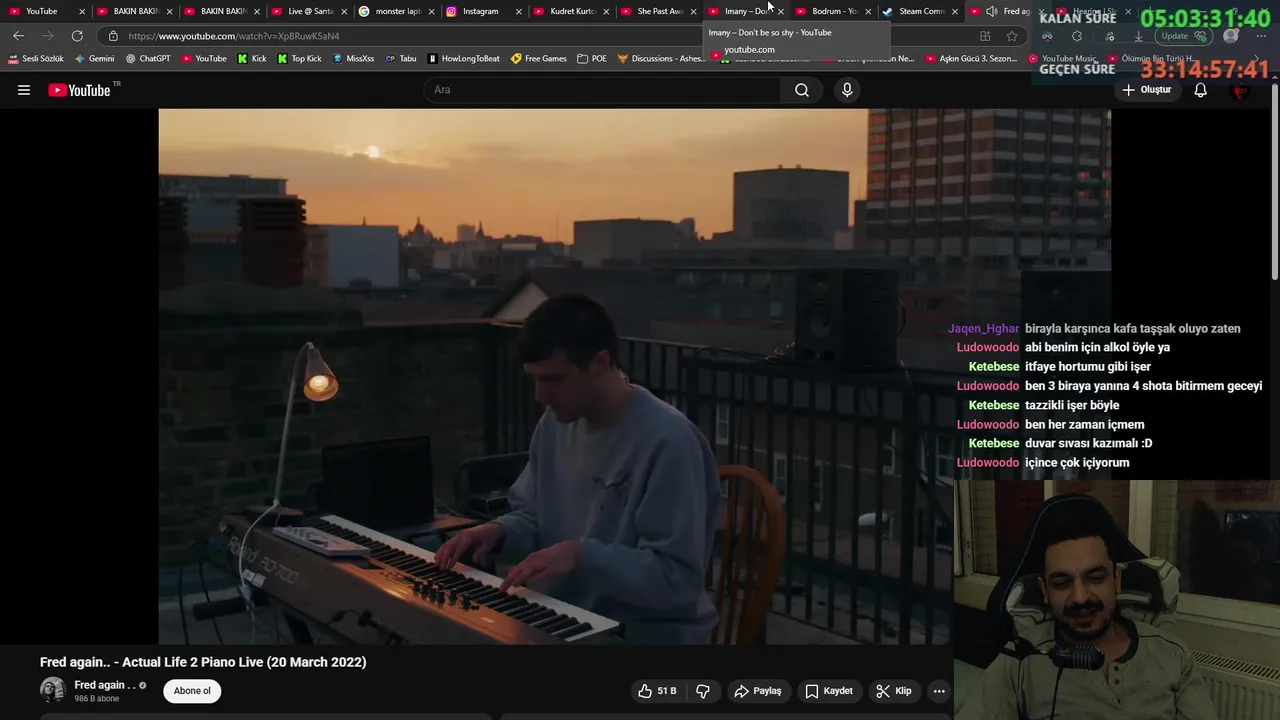Bookmark this page with star icon
Screen dimensions: 1280x720
[x=1012, y=36]
